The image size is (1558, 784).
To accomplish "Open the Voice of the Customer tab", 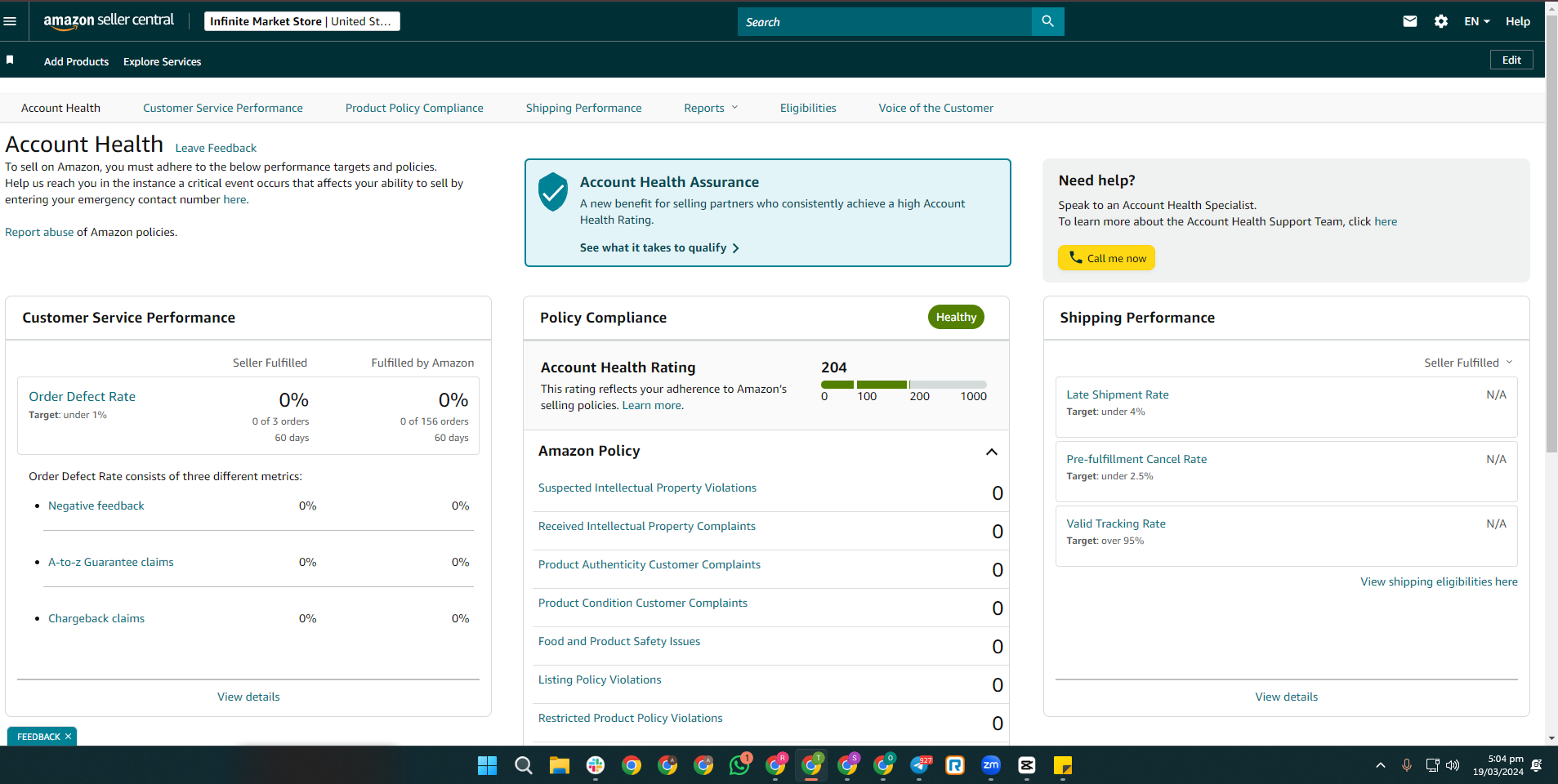I will pyautogui.click(x=936, y=108).
